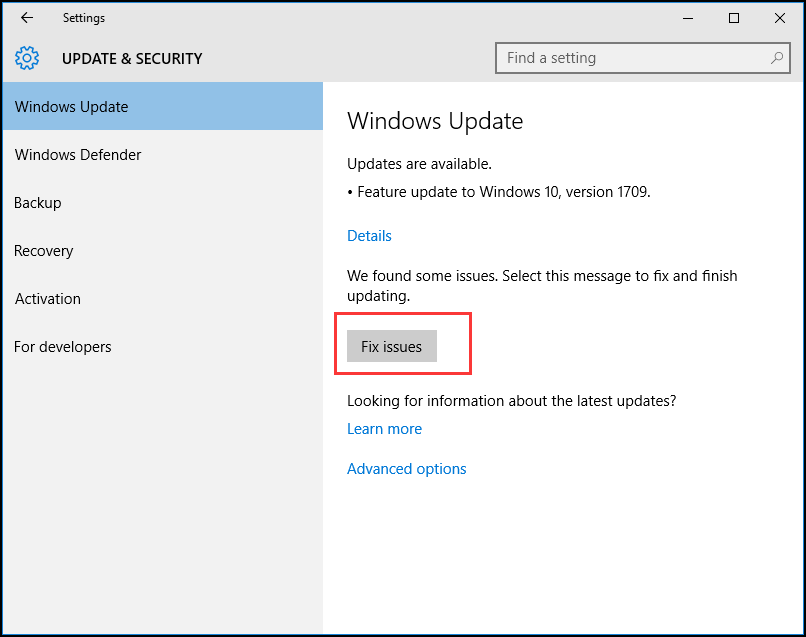Open Advanced options
This screenshot has width=806, height=637.
click(406, 468)
